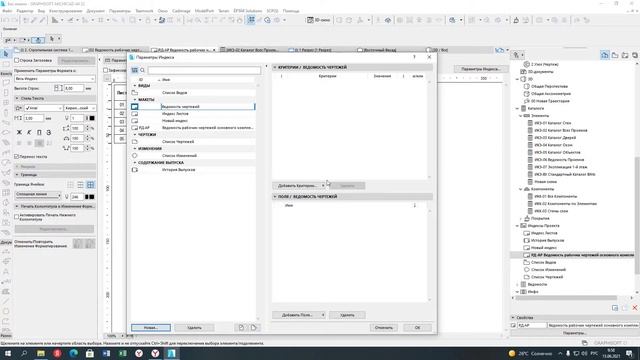640x360 pixels.
Task: Open the Arial font dropdown
Action: click(x=44, y=108)
